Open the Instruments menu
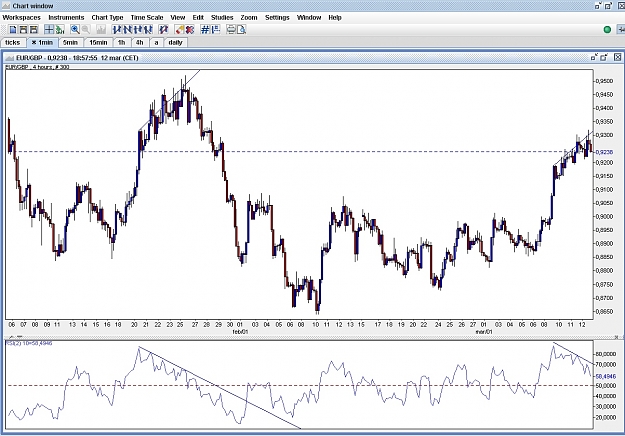The height and width of the screenshot is (436, 625). 66,18
